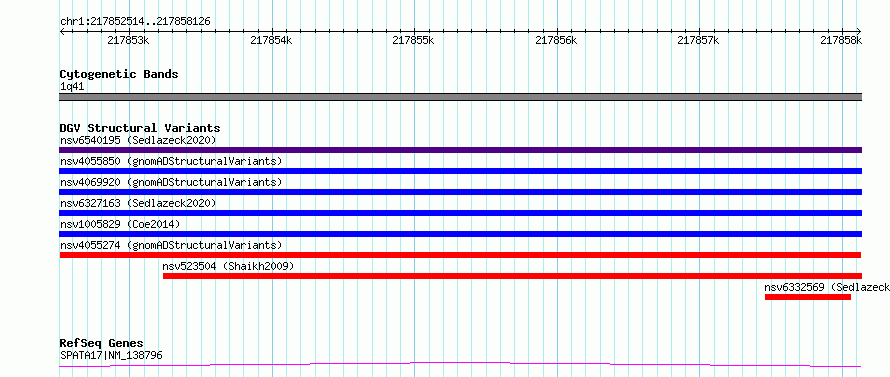Image resolution: width=890 pixels, height=377 pixels.
Task: Click the Cytogenetic Bands track title
Action: [119, 74]
